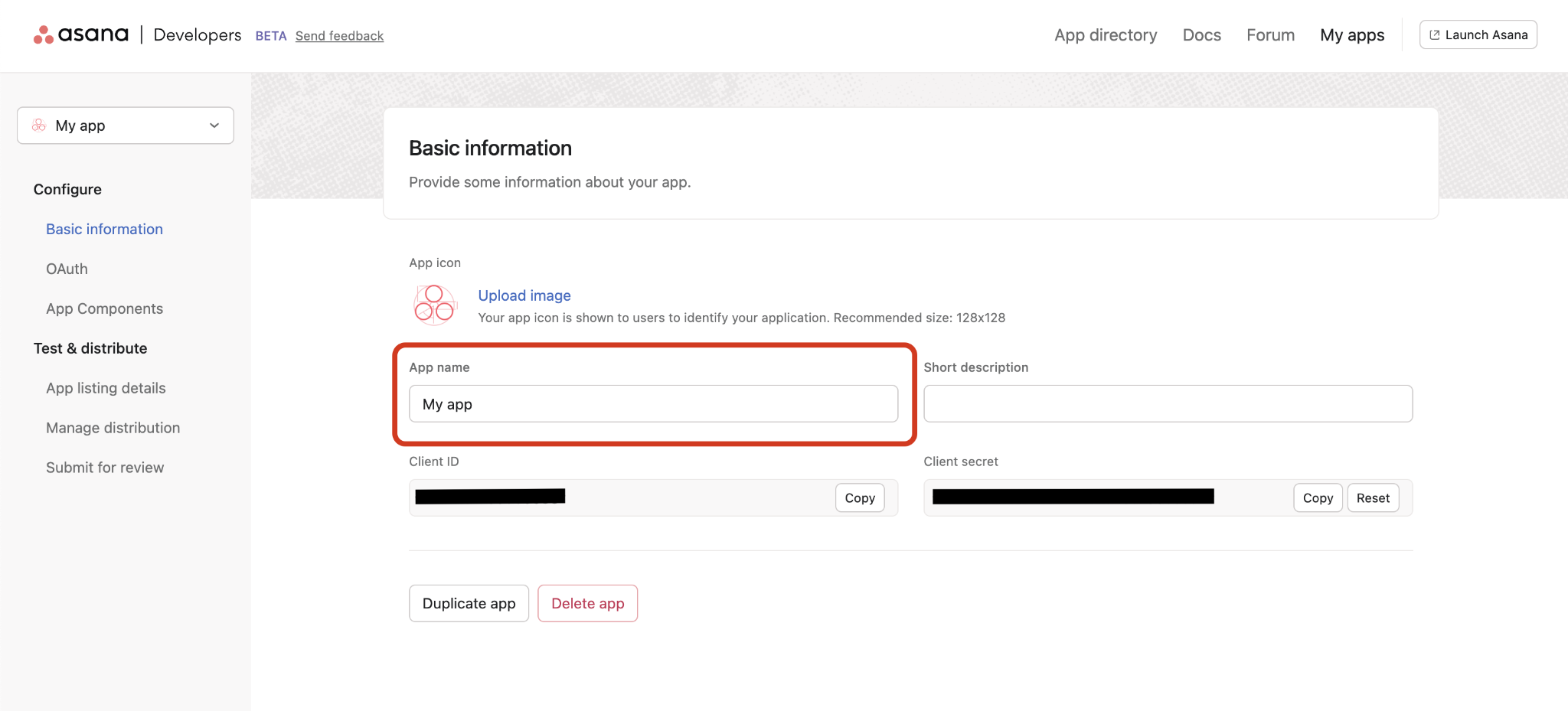Click the app icon placeholder image
The image size is (1568, 711).
point(434,305)
